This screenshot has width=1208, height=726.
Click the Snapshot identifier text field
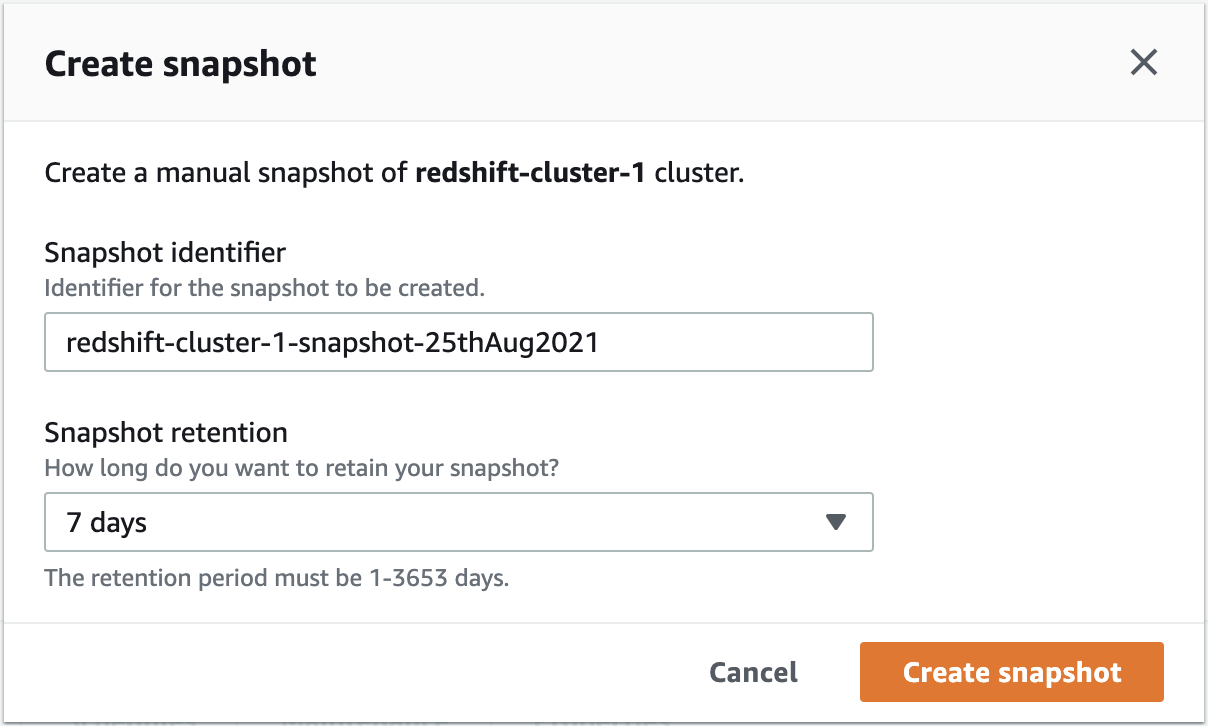(459, 342)
